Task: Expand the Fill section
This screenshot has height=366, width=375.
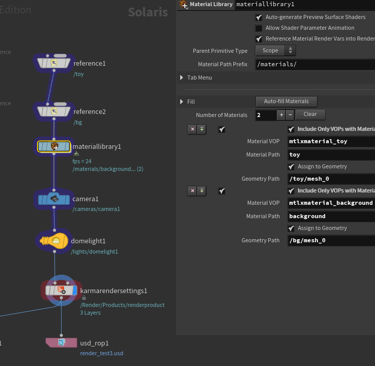Action: click(181, 101)
